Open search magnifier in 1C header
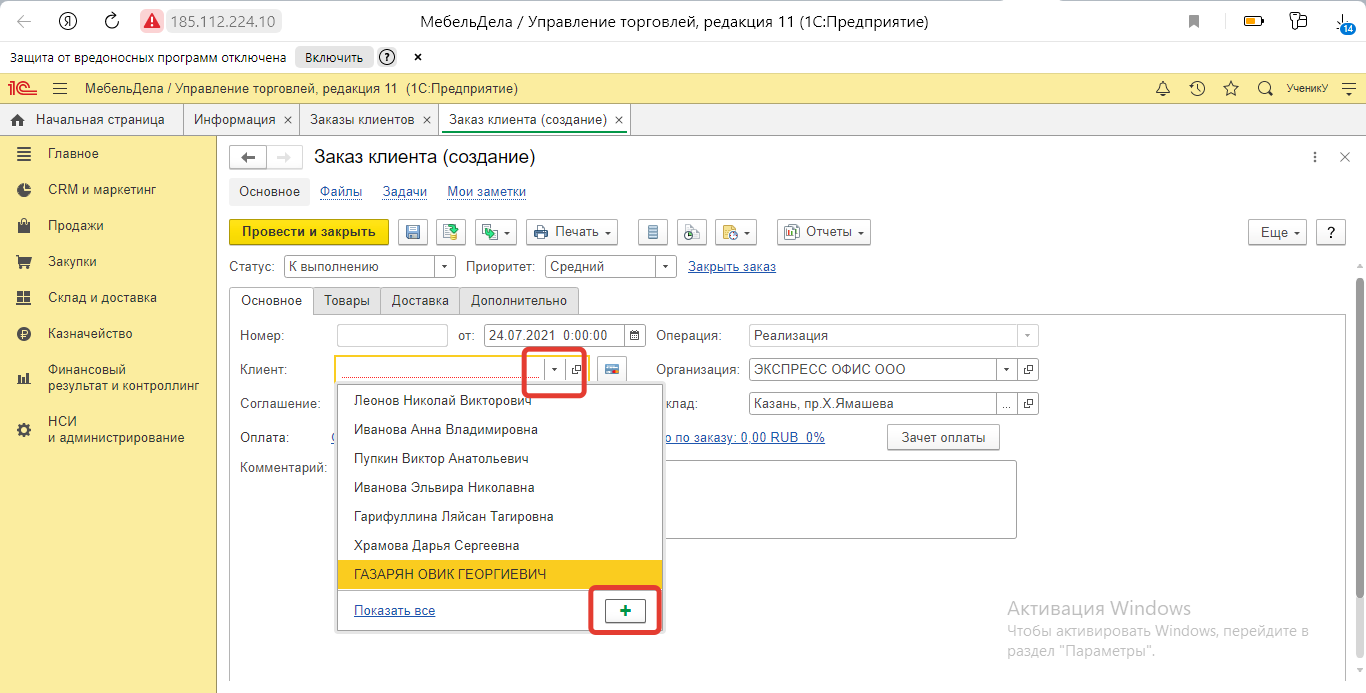This screenshot has height=693, width=1366. (1265, 88)
